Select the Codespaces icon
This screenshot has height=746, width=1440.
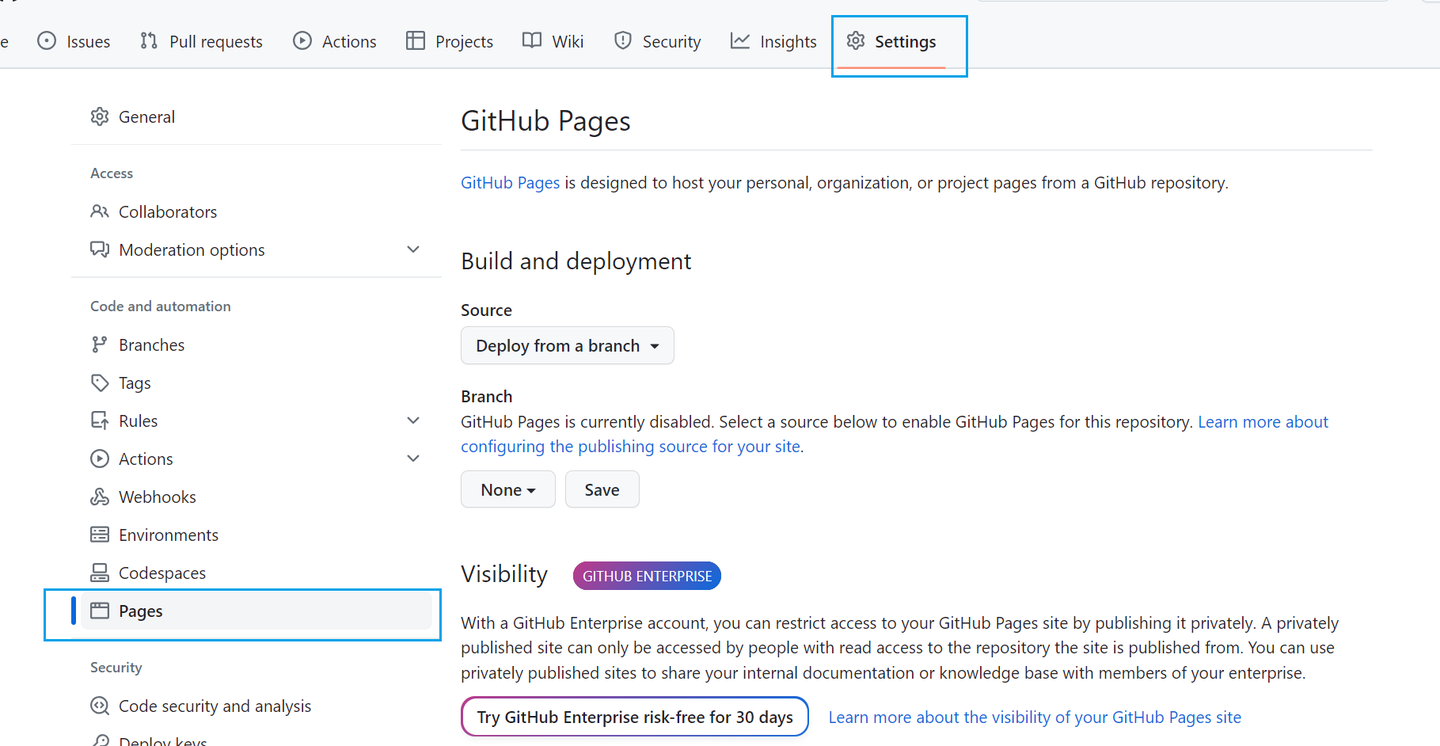tap(100, 572)
